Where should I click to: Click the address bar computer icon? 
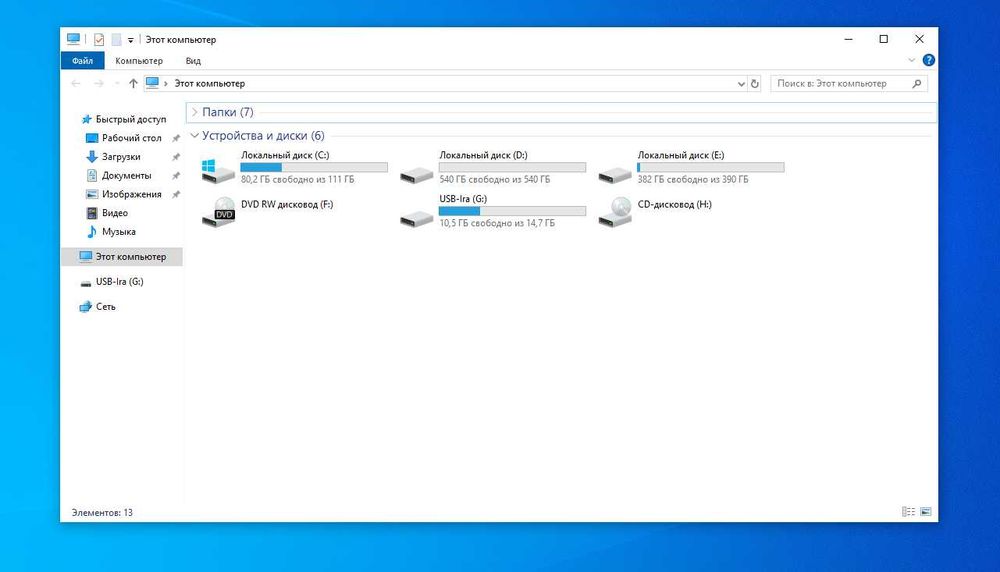tap(152, 83)
